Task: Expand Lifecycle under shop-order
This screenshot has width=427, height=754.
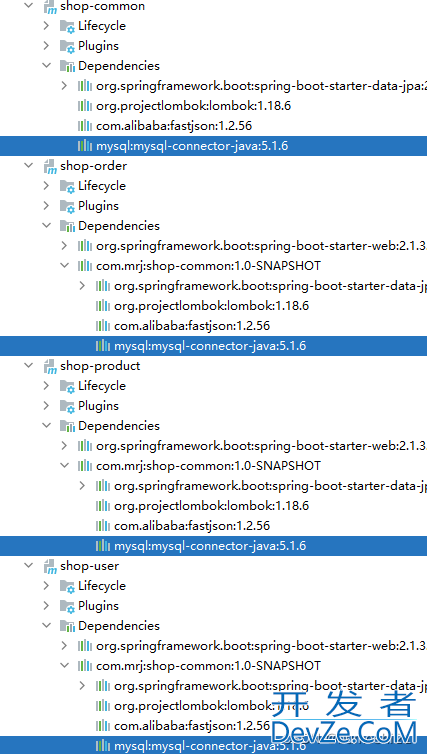Action: 46,185
